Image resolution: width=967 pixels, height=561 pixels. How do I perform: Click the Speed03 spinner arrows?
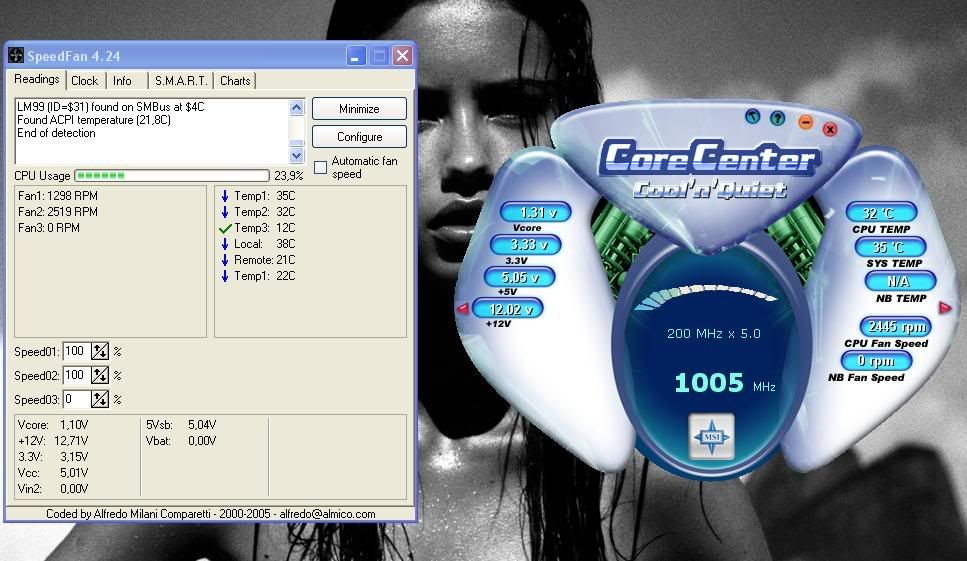99,399
